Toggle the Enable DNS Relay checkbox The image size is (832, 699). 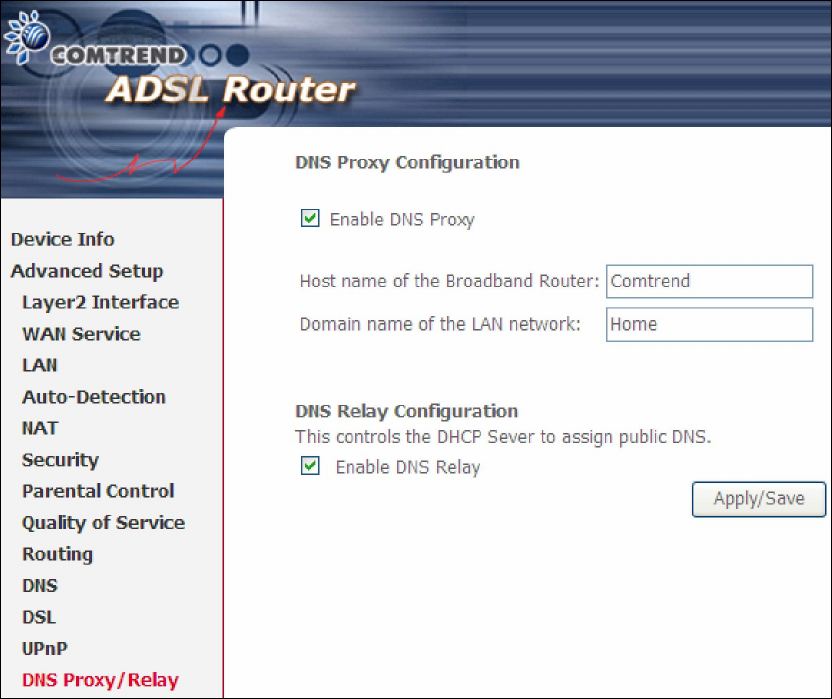[310, 466]
